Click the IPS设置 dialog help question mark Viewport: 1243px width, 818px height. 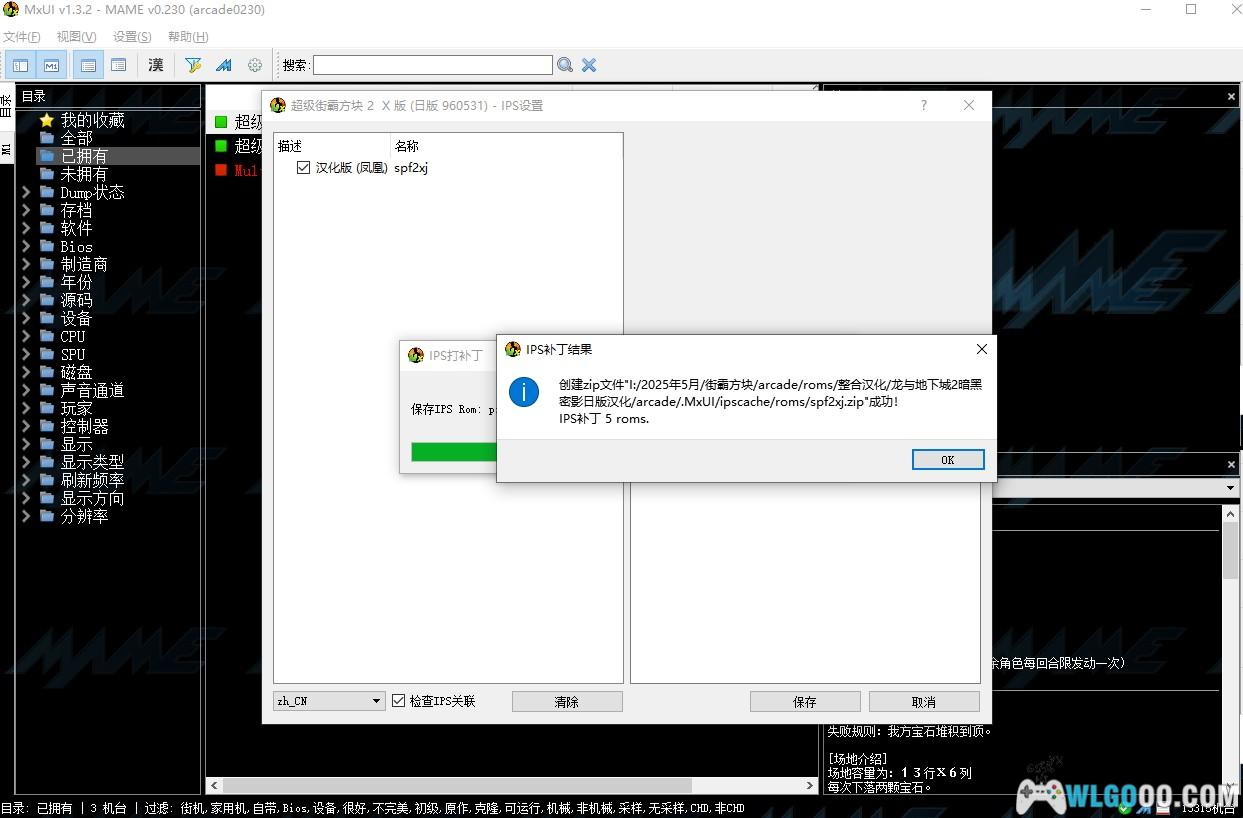pyautogui.click(x=923, y=105)
